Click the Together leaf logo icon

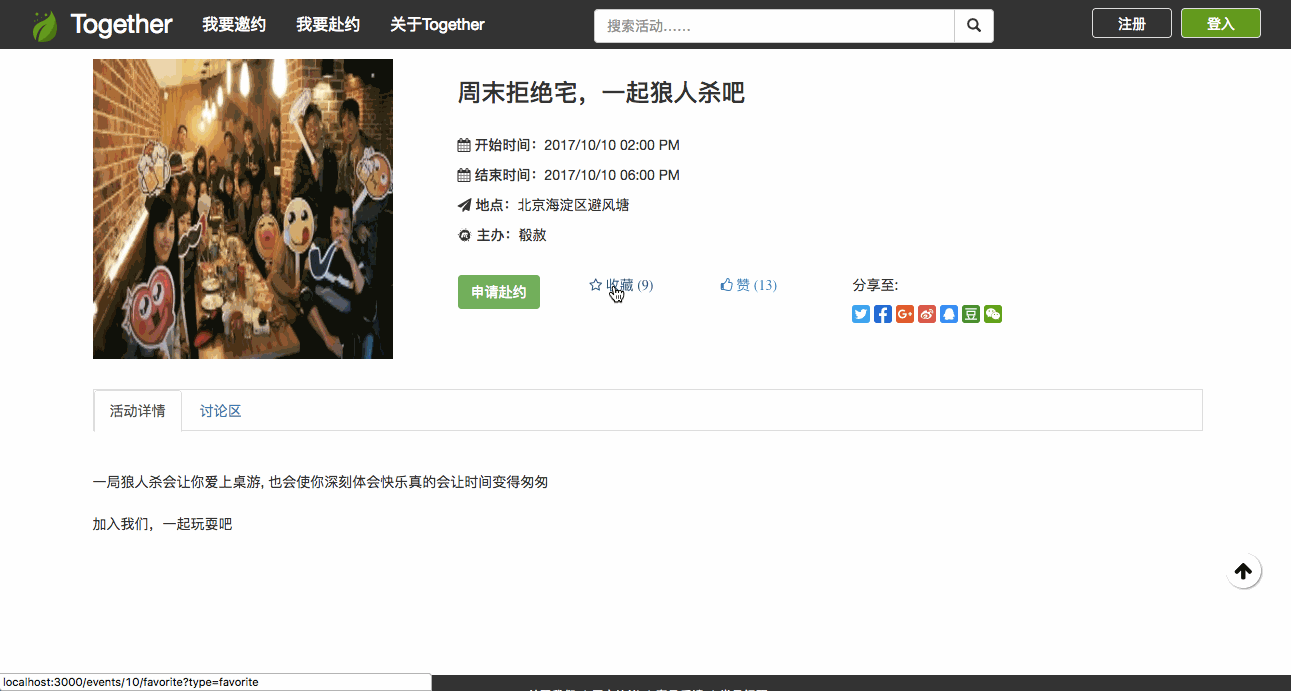point(46,26)
